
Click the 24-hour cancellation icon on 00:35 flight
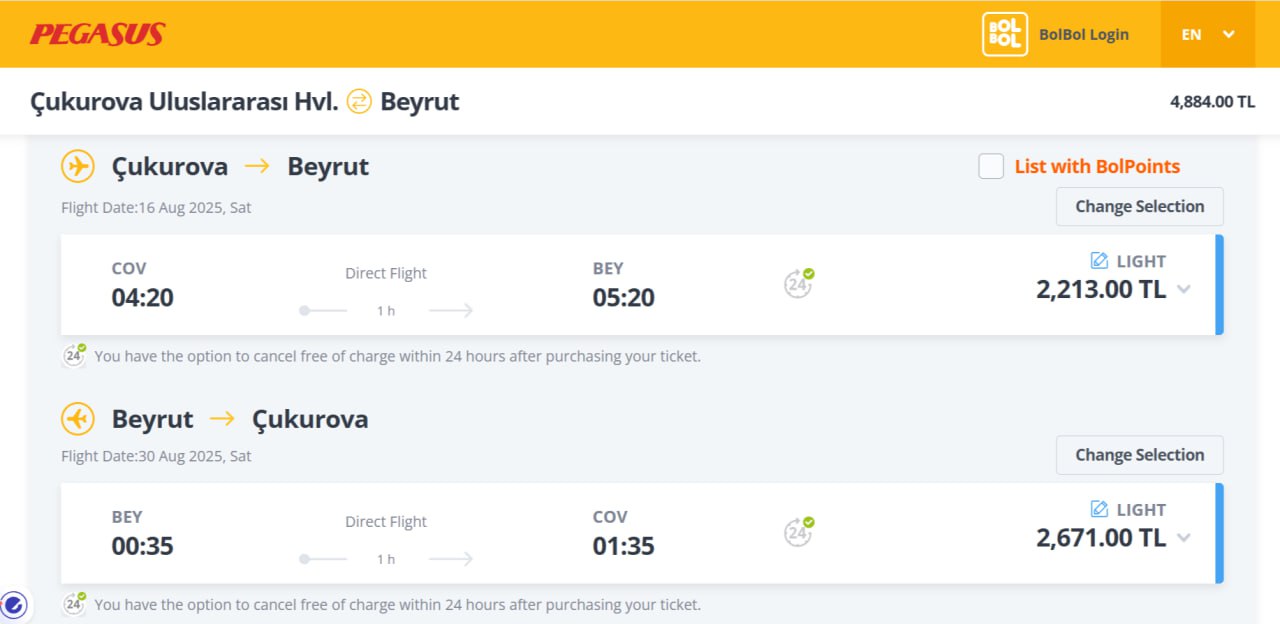pyautogui.click(x=798, y=533)
